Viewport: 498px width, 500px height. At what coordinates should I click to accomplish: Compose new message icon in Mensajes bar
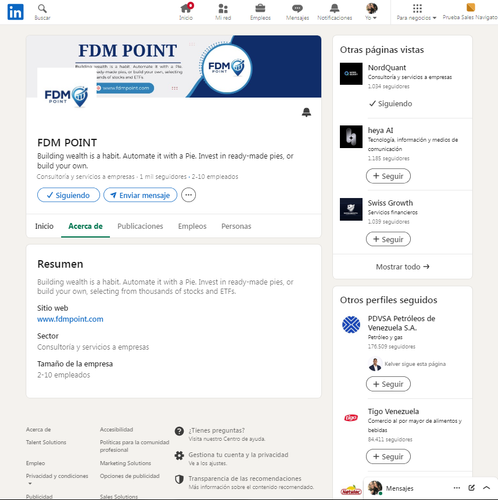(x=471, y=488)
